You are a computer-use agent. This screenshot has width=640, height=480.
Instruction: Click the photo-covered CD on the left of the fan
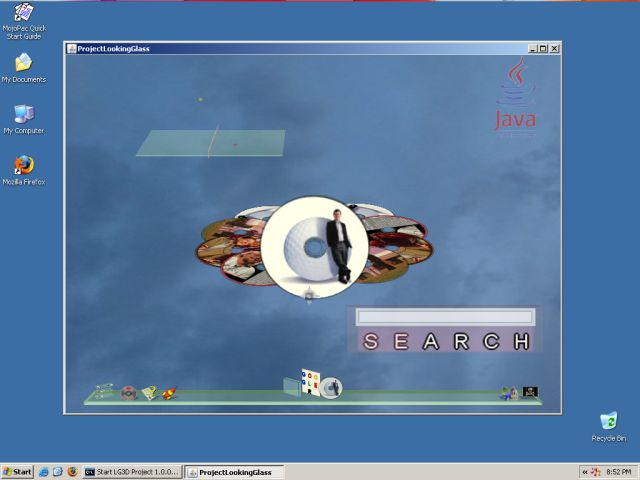pos(229,250)
